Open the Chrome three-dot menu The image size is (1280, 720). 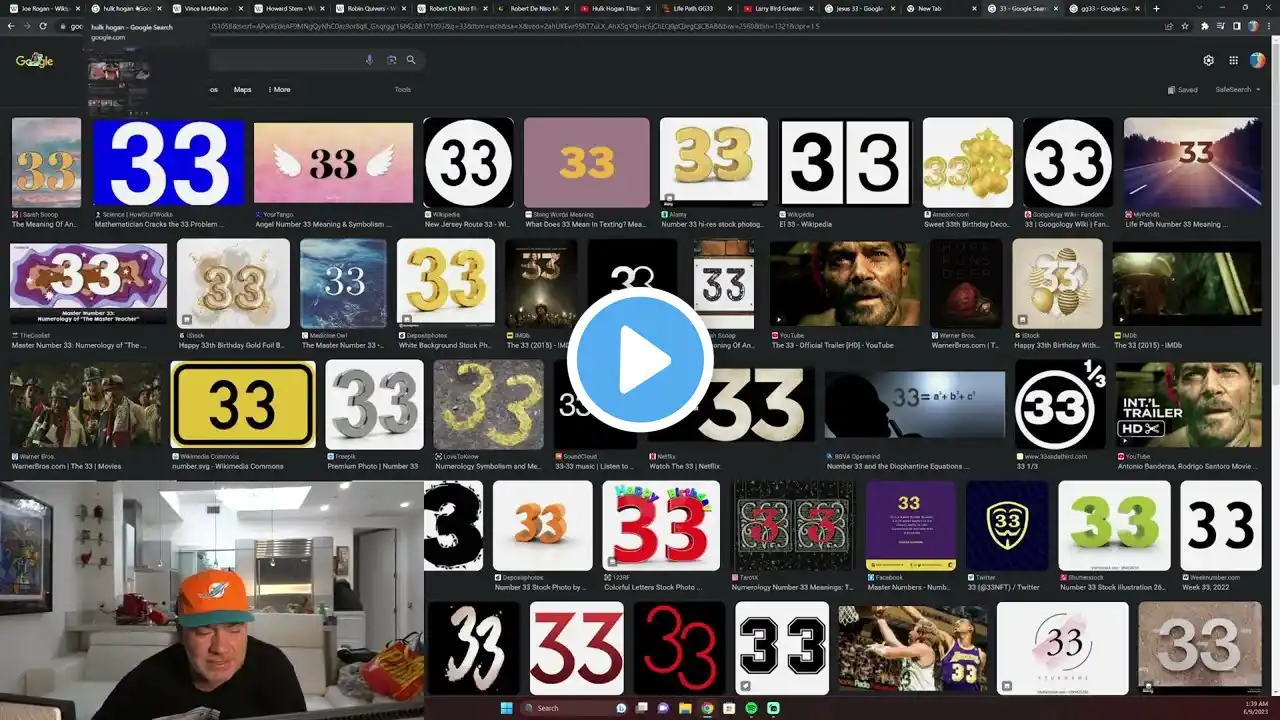point(1269,26)
